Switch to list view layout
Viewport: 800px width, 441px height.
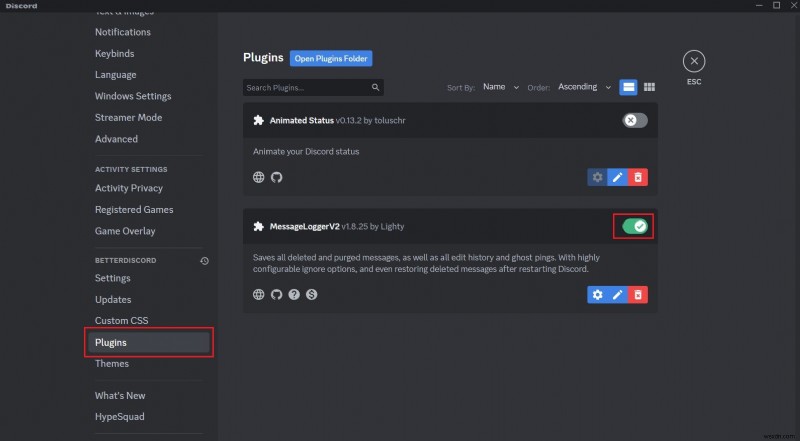tap(629, 87)
